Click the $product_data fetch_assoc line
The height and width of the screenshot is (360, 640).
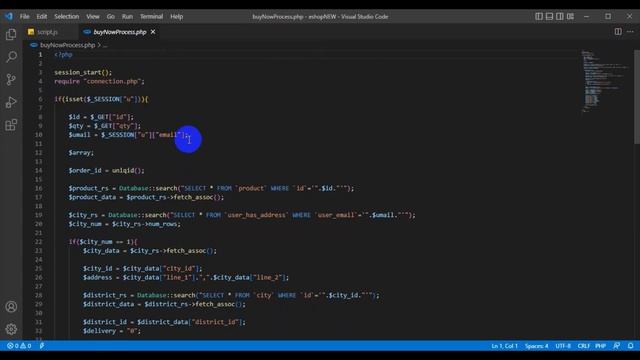[146, 197]
